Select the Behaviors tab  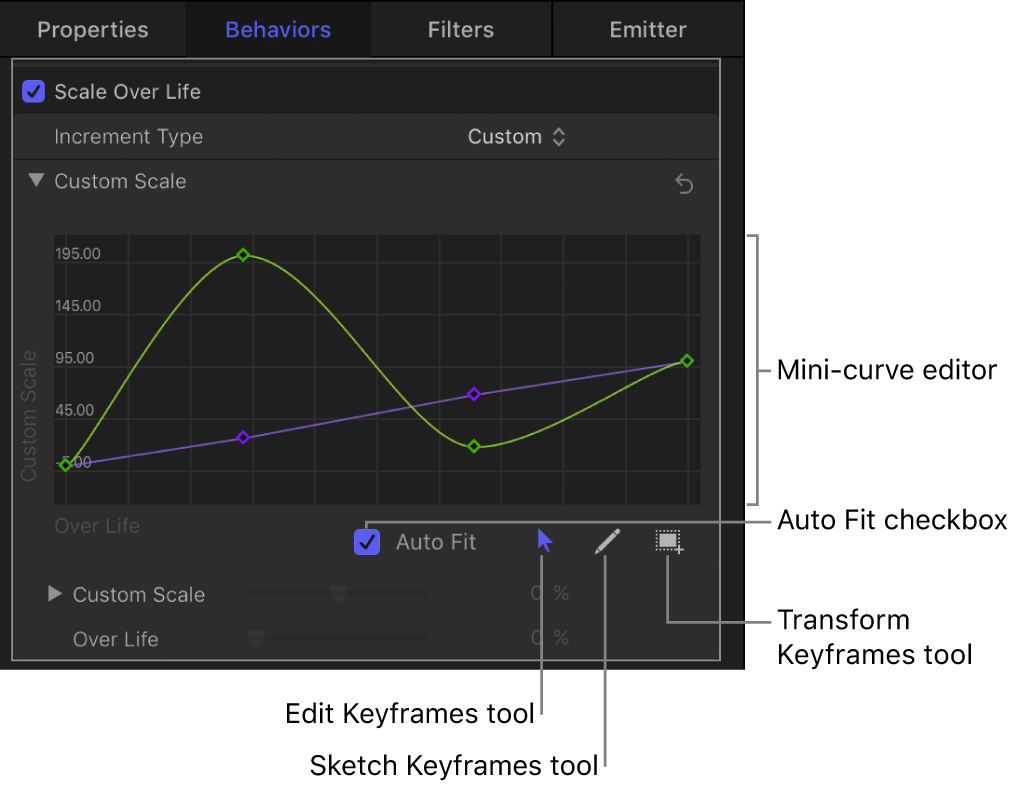click(x=277, y=29)
